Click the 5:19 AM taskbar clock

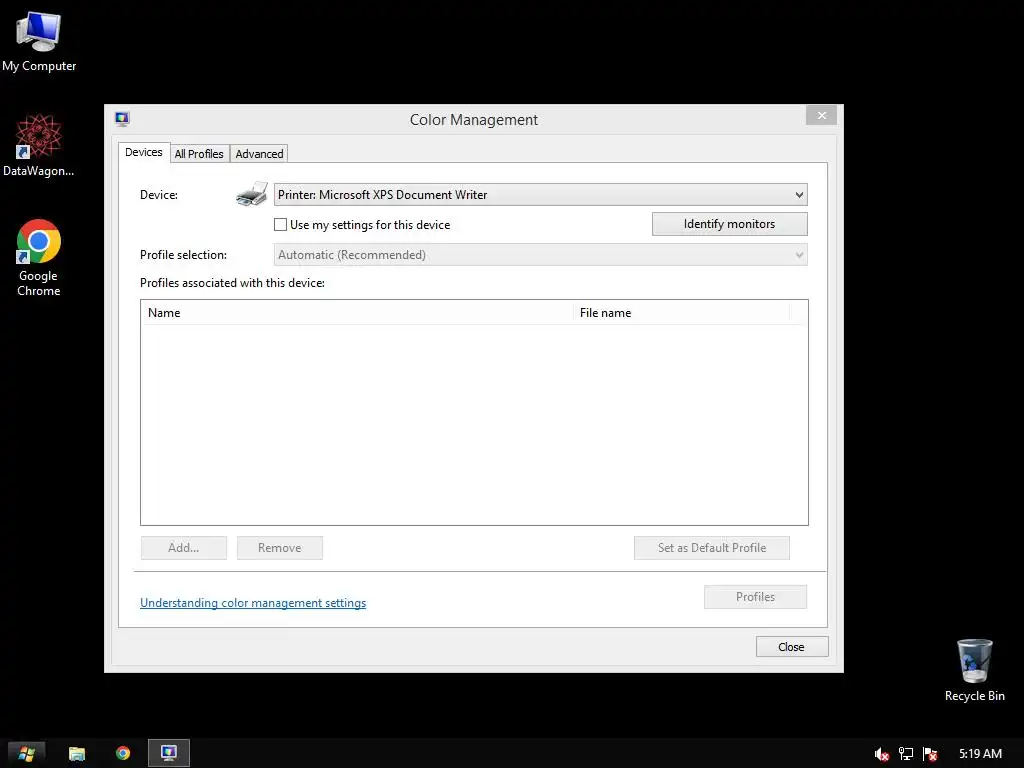tap(980, 754)
